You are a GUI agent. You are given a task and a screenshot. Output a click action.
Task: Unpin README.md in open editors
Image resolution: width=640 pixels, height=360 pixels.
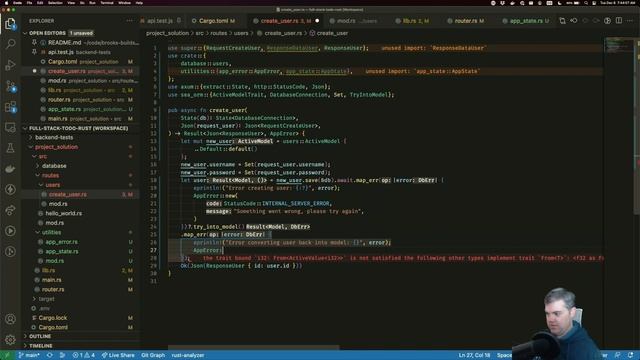coord(34,42)
